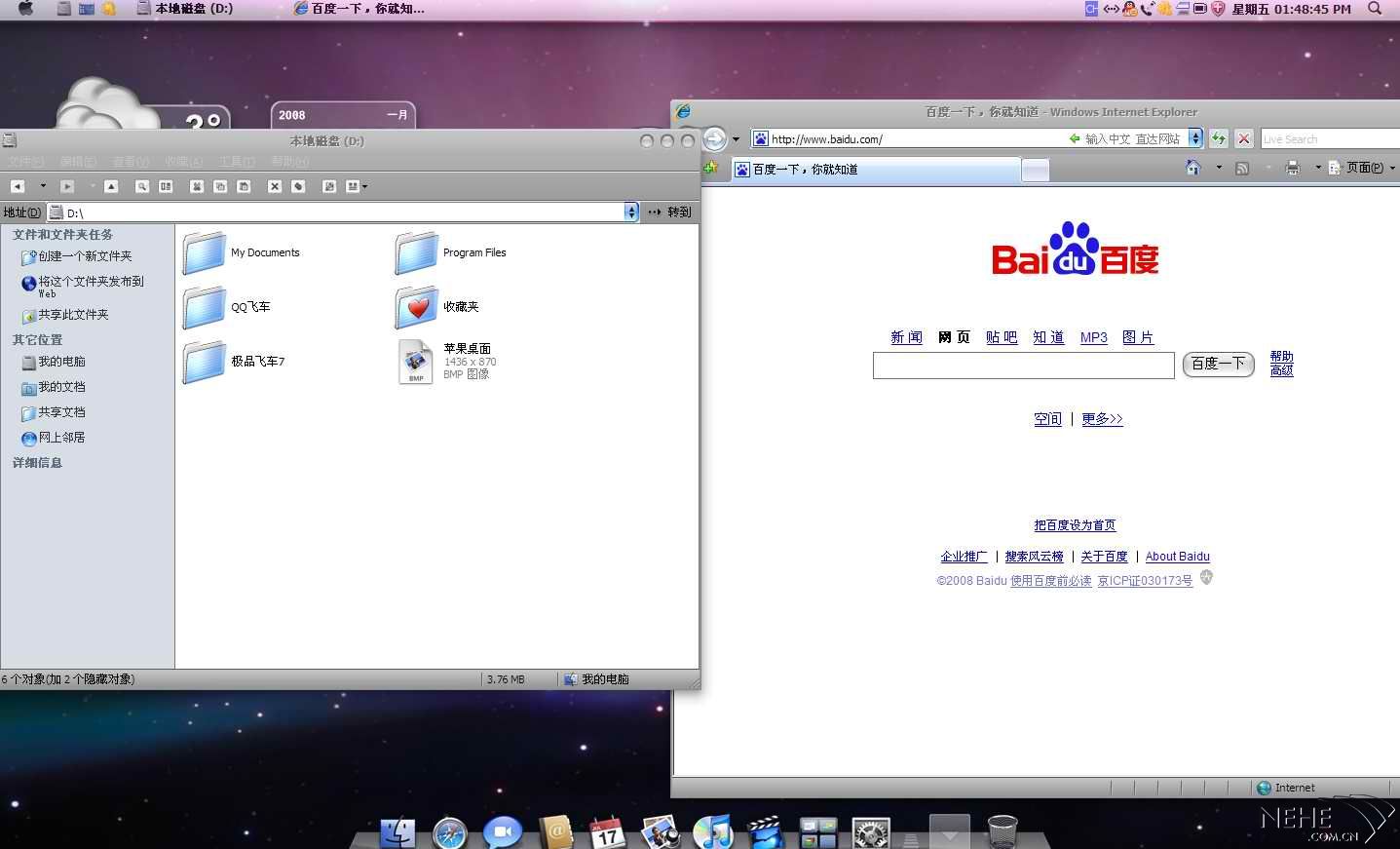
Task: Open the 文件 menu in Explorer window
Action: tap(25, 162)
